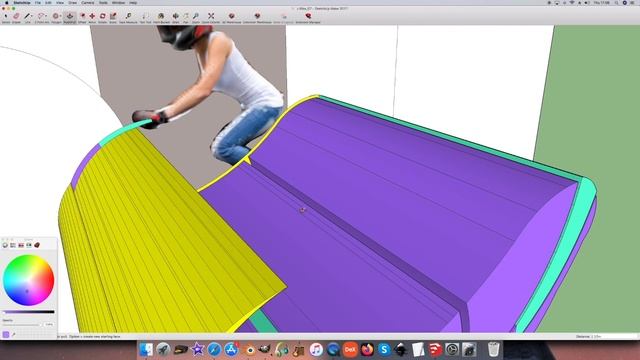The image size is (640, 360).
Task: Click the Opacity slider track
Action: (22, 324)
